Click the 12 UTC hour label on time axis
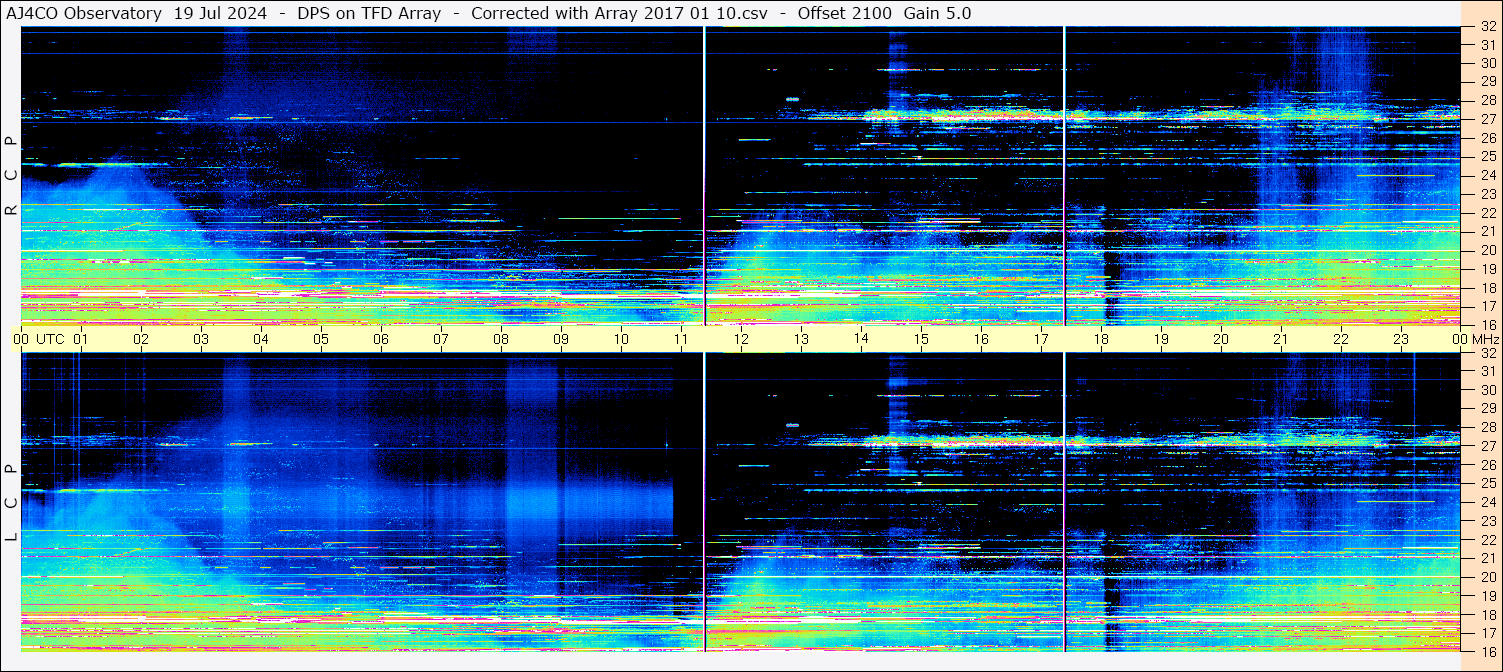The height and width of the screenshot is (672, 1503). [741, 339]
